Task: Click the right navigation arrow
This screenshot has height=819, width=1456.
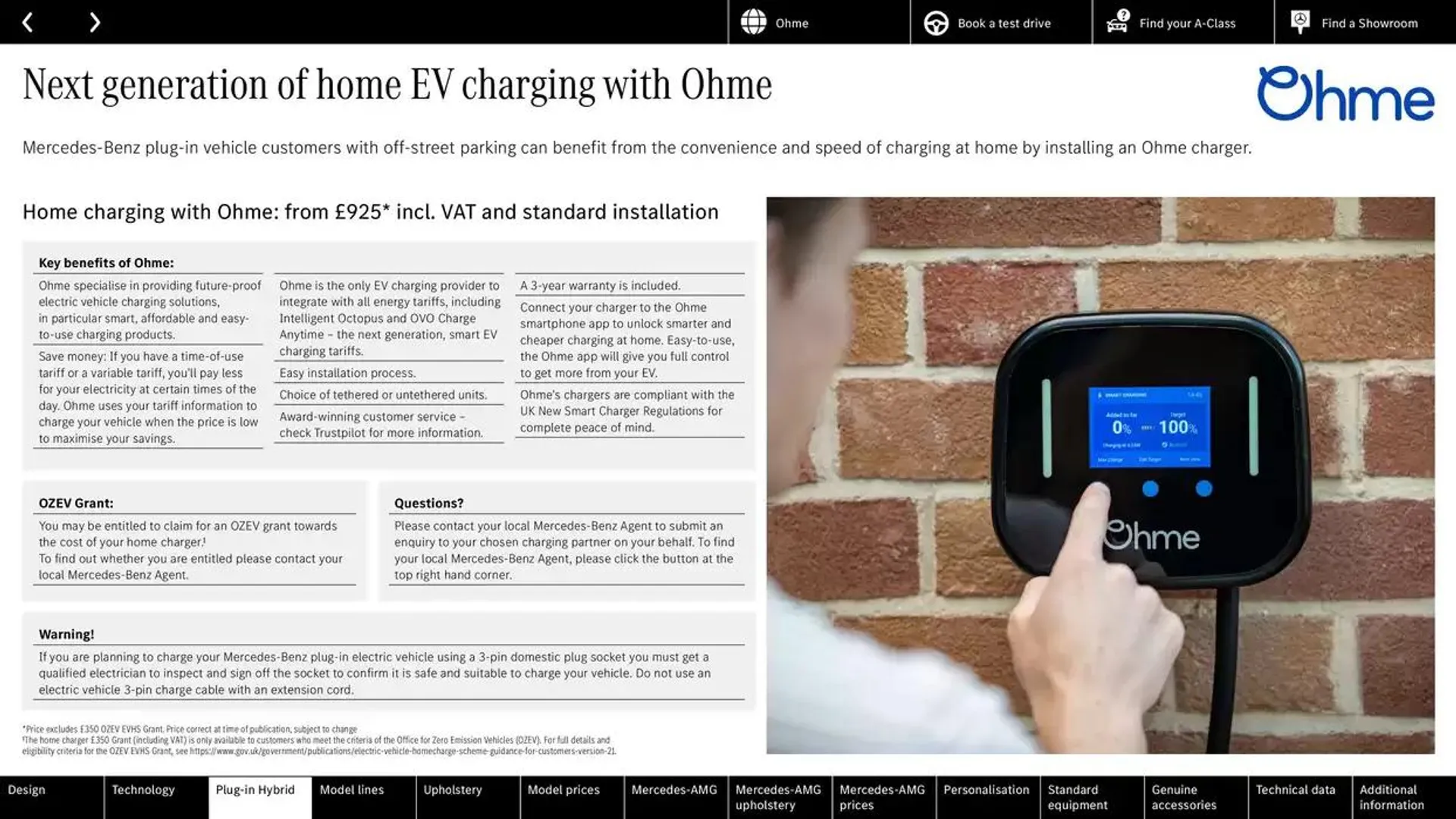Action: tap(94, 21)
